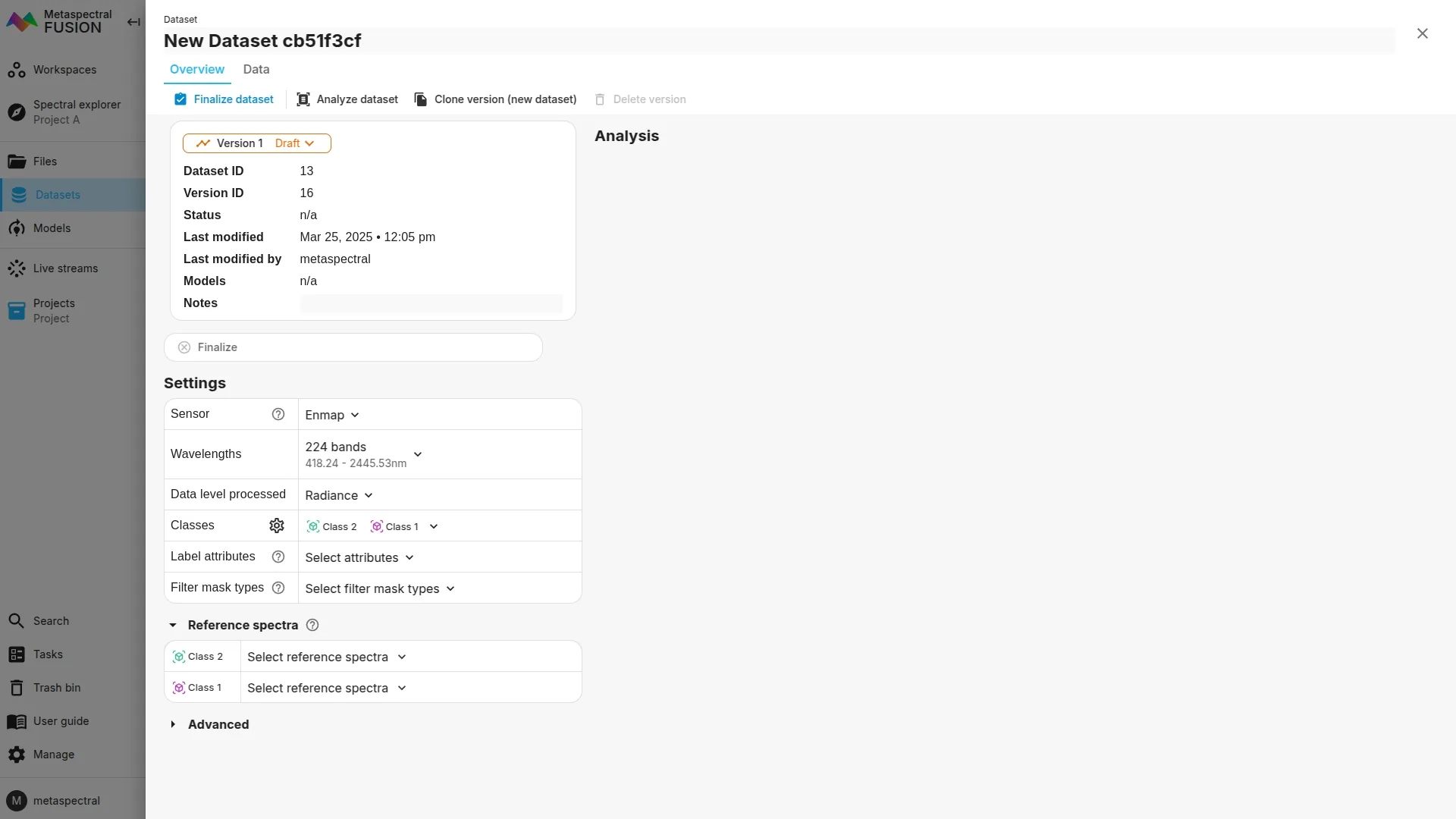The image size is (1456, 819).
Task: Switch to the Data tab
Action: click(256, 69)
